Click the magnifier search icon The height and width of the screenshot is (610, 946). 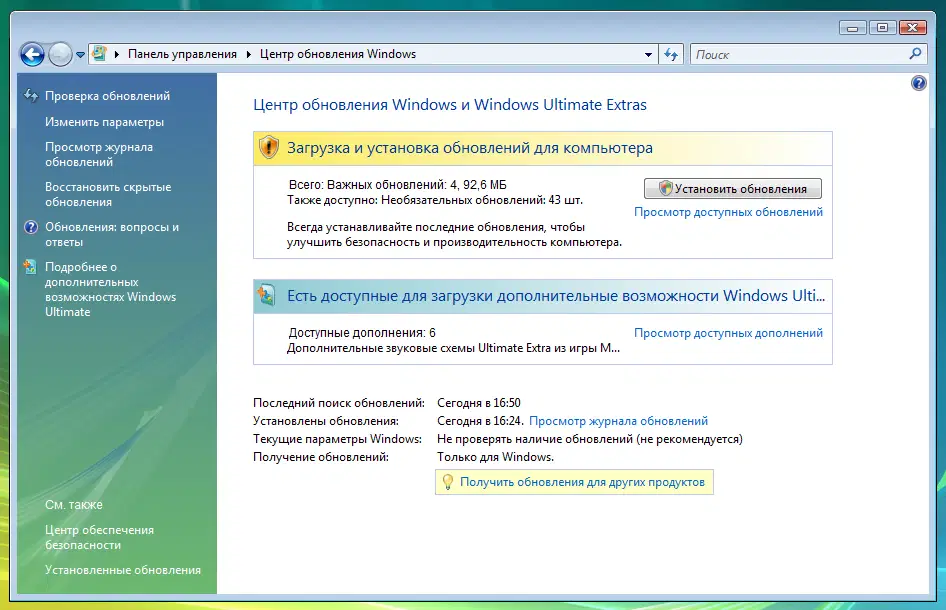[915, 54]
